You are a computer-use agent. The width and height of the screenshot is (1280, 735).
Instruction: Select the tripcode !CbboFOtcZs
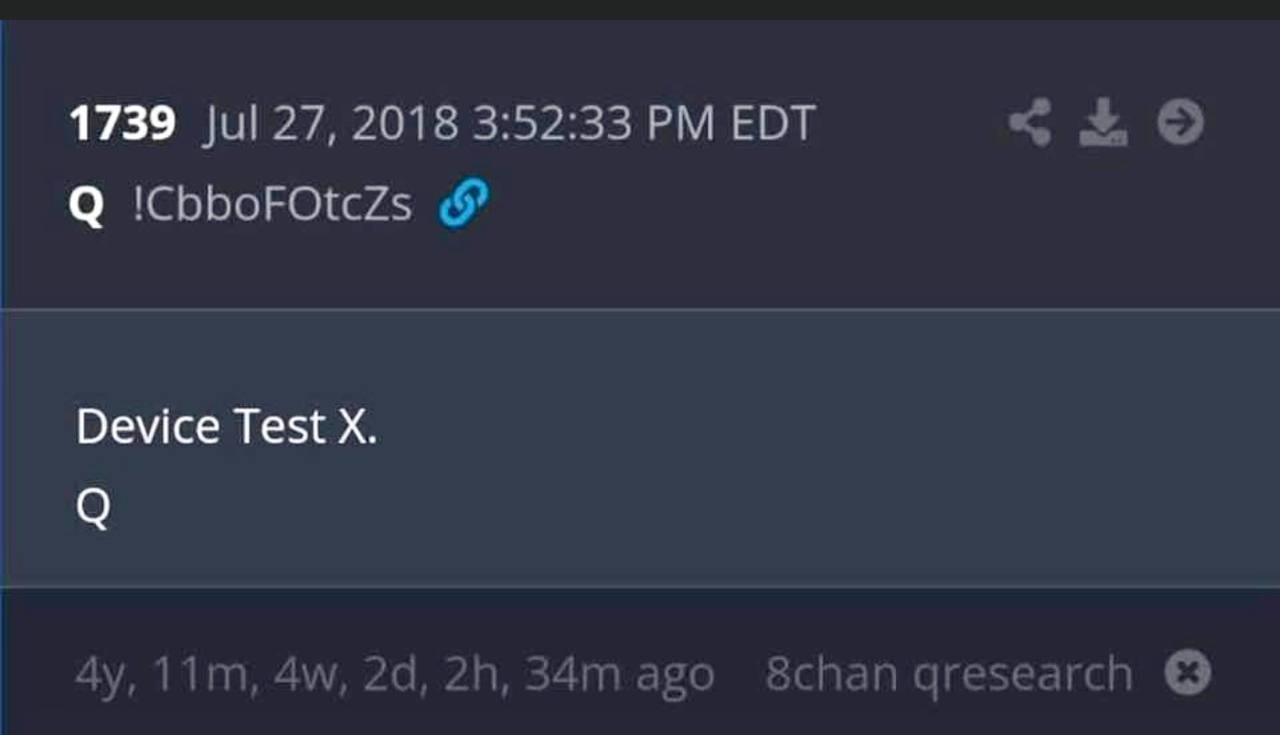tap(272, 205)
